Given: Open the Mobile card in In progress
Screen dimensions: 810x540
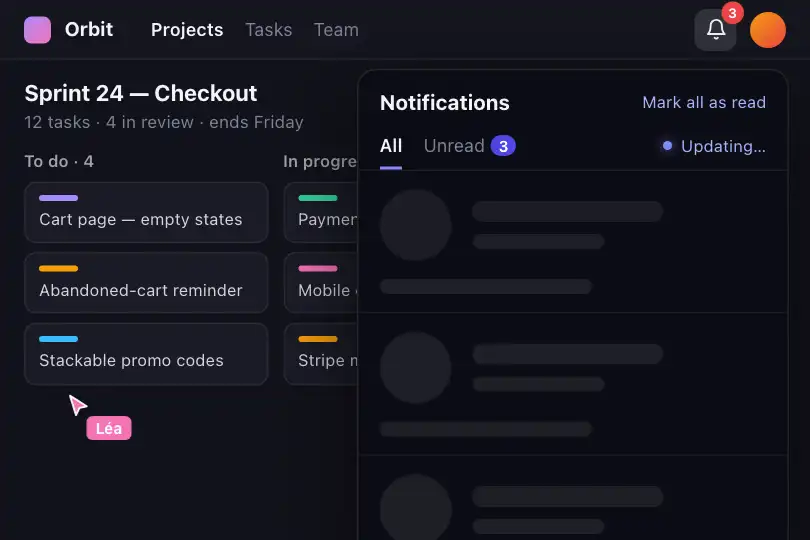Looking at the screenshot, I should pos(321,283).
